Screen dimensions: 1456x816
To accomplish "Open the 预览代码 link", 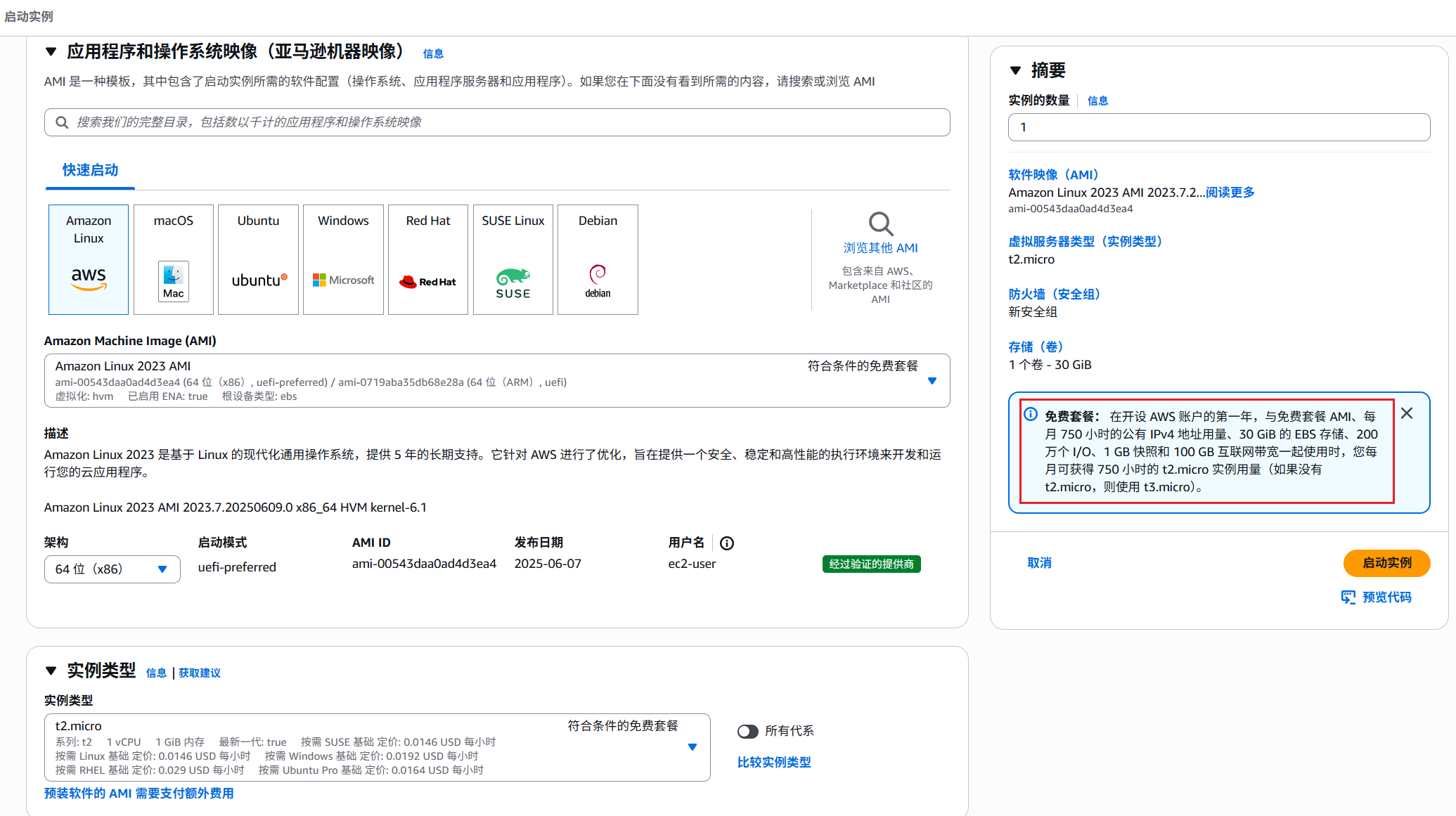I will [1386, 597].
